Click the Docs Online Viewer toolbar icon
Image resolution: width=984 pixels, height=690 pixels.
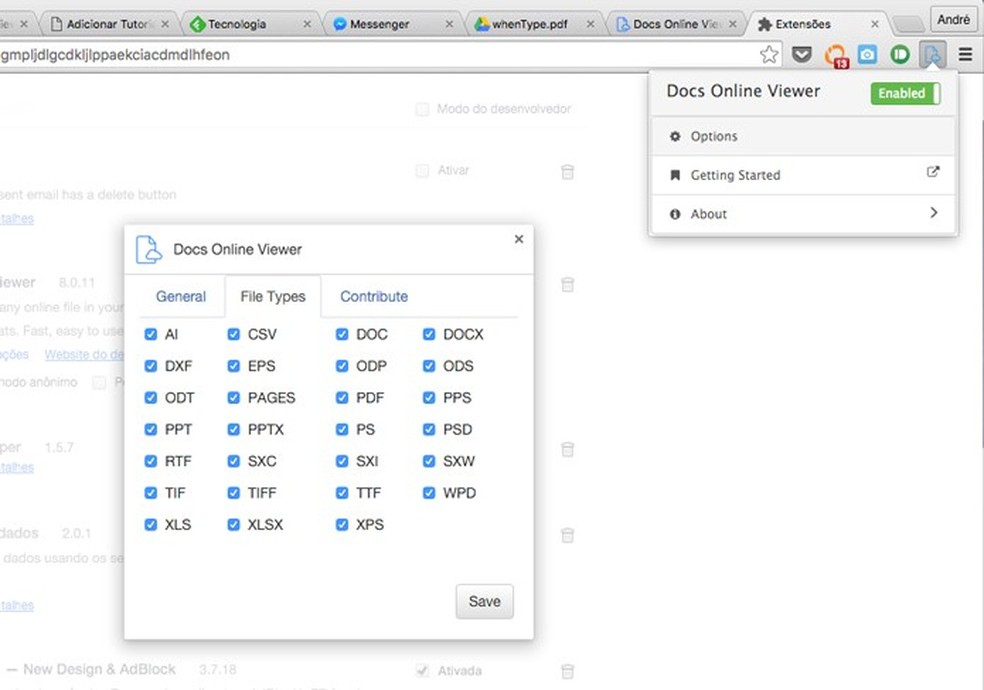point(933,55)
